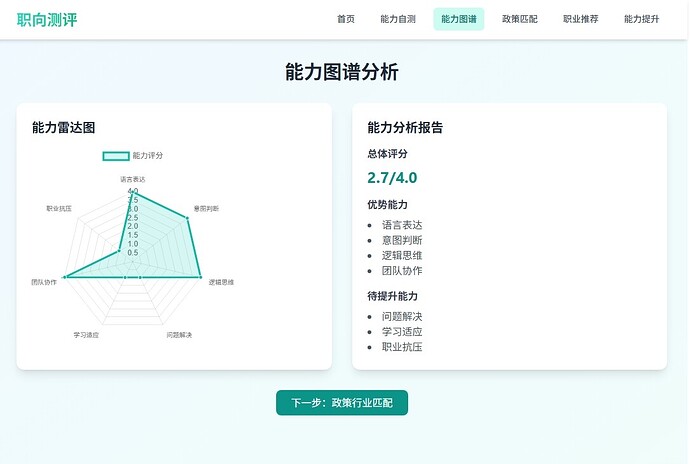The height and width of the screenshot is (464, 690).
Task: Click the 学习适应 radar axis label
Action: [86, 335]
